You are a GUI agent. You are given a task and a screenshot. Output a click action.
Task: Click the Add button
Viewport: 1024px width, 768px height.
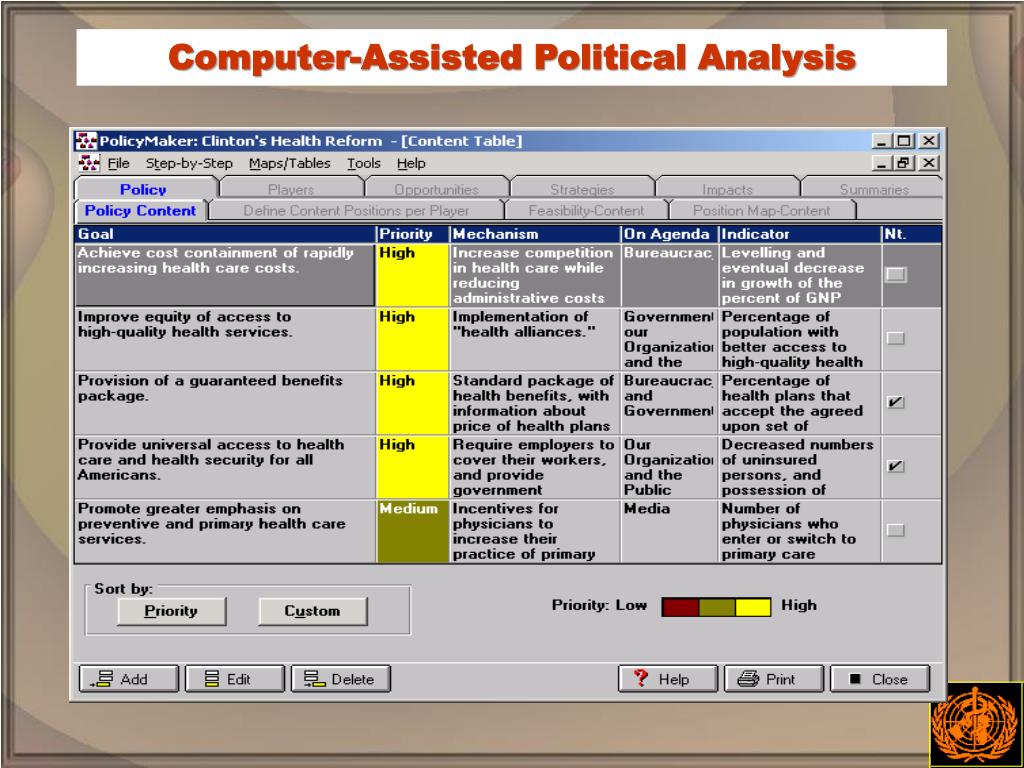pos(129,679)
